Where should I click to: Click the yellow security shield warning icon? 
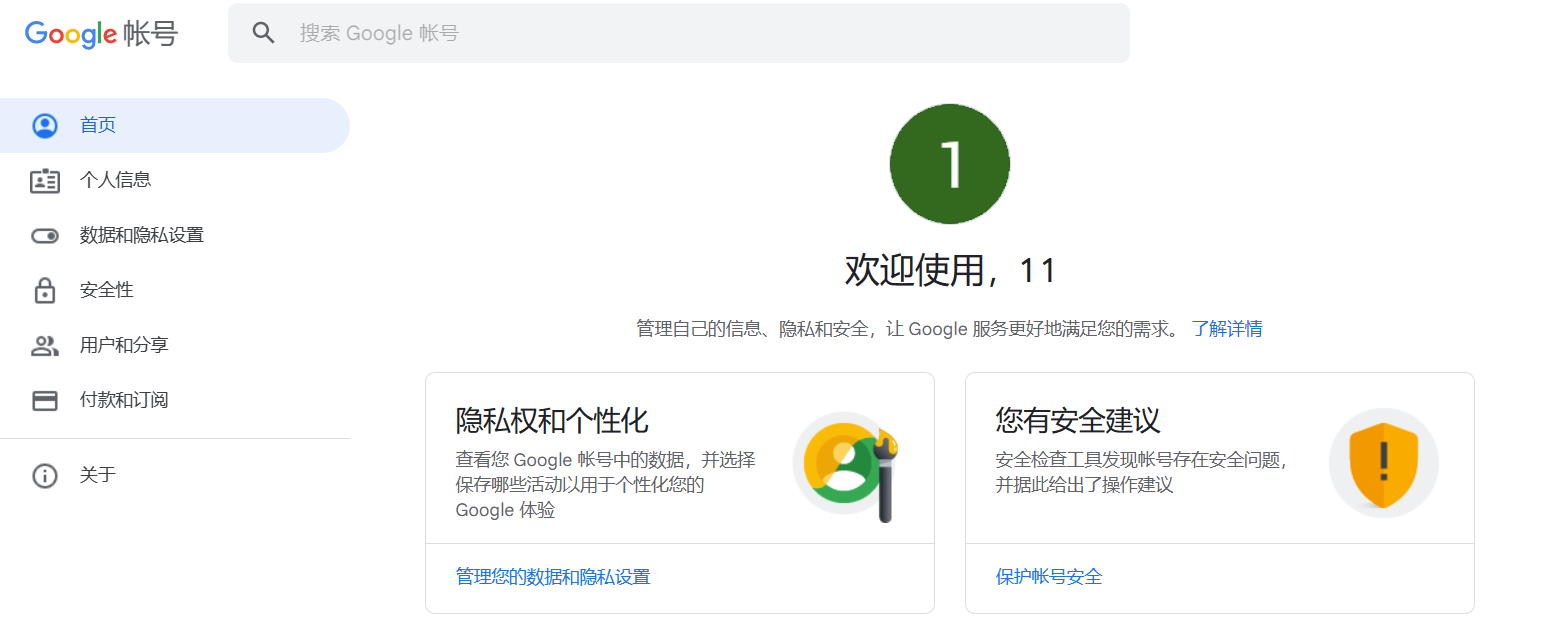click(x=1384, y=464)
